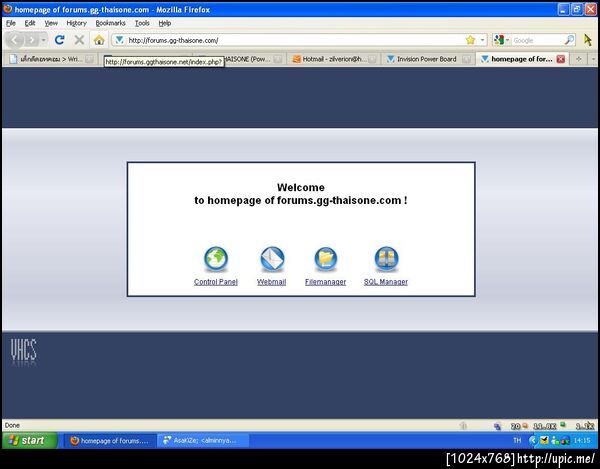Follow the Webmail link
The width and height of the screenshot is (600, 469).
(271, 282)
